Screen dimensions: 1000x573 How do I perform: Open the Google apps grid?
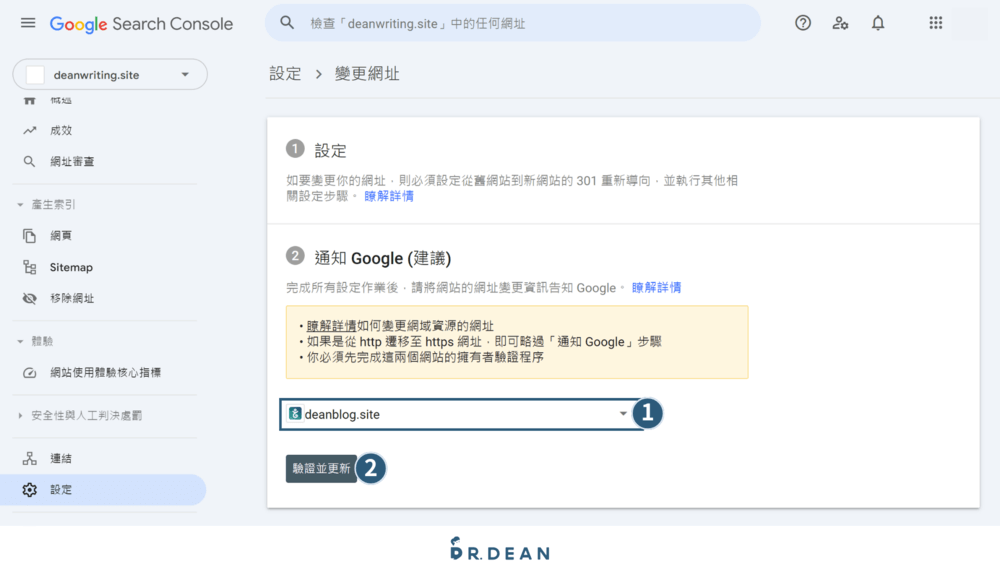936,23
